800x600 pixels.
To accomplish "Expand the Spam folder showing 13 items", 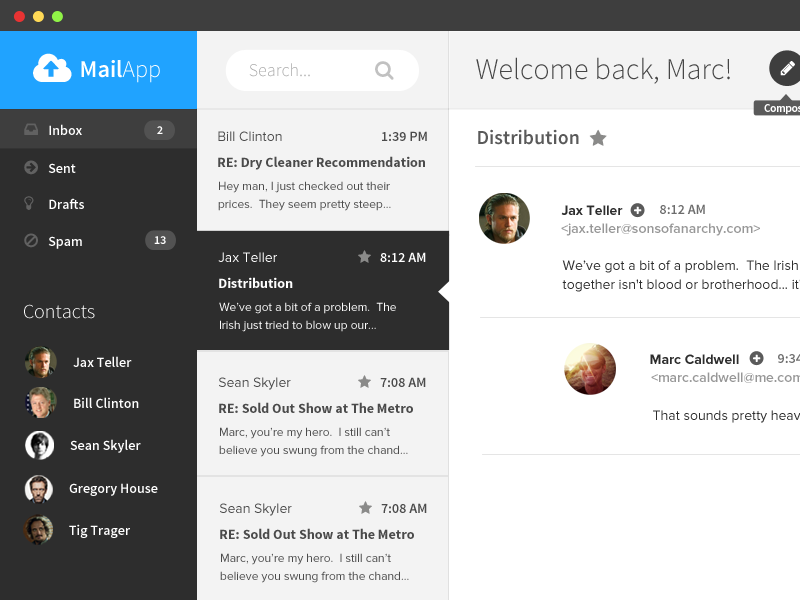I will [x=65, y=241].
